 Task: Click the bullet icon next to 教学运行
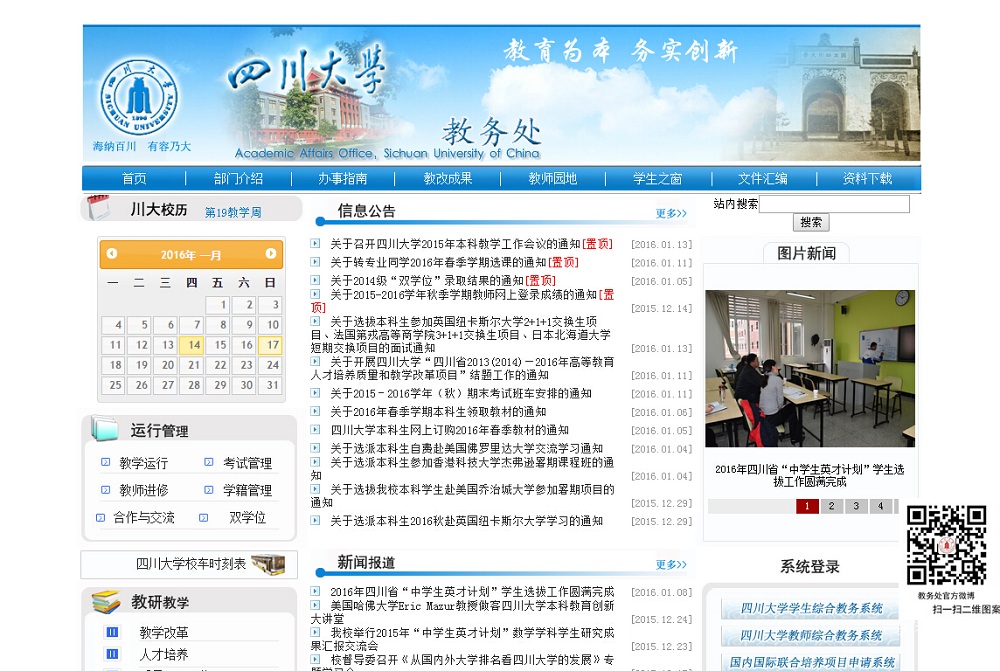click(x=105, y=462)
